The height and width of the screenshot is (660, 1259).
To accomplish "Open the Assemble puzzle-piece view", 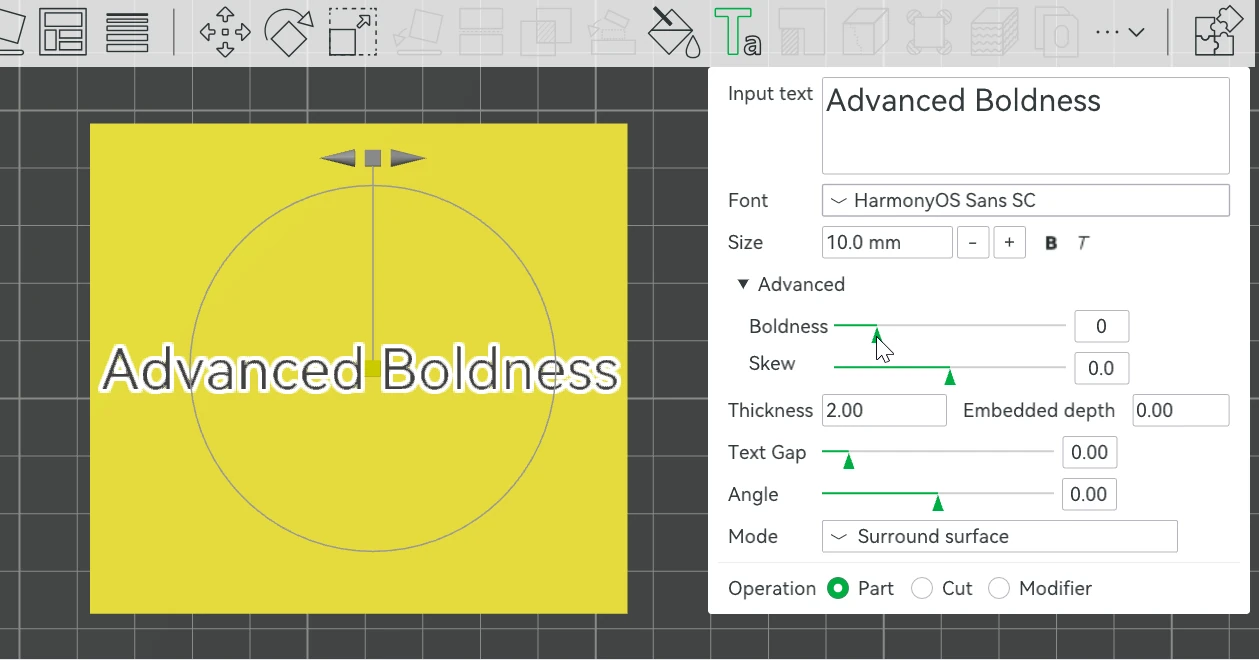I will (1220, 33).
